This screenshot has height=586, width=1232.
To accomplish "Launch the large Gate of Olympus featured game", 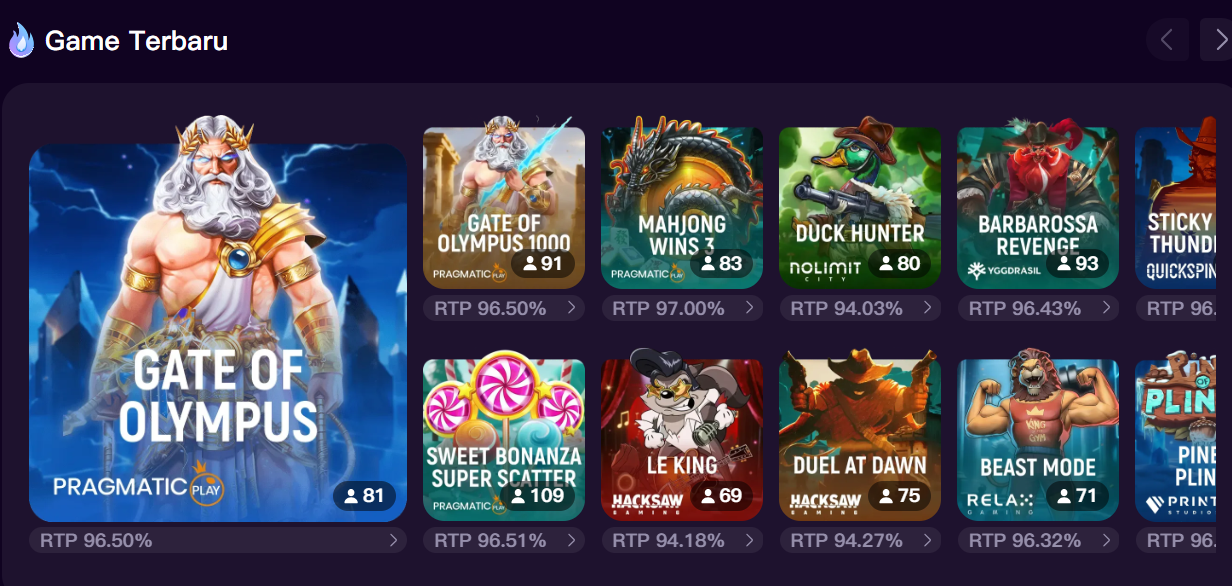I will [218, 333].
